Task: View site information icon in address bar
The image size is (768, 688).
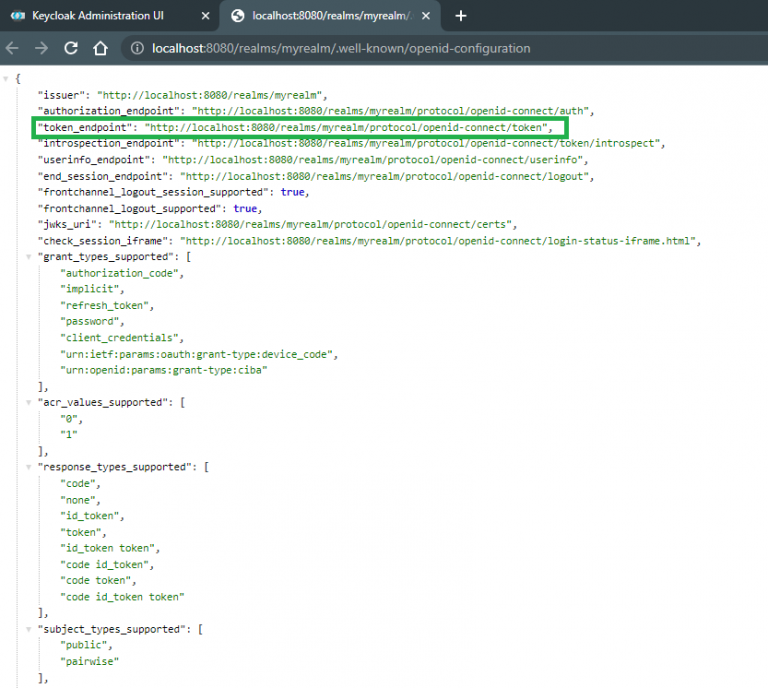Action: pyautogui.click(x=137, y=48)
